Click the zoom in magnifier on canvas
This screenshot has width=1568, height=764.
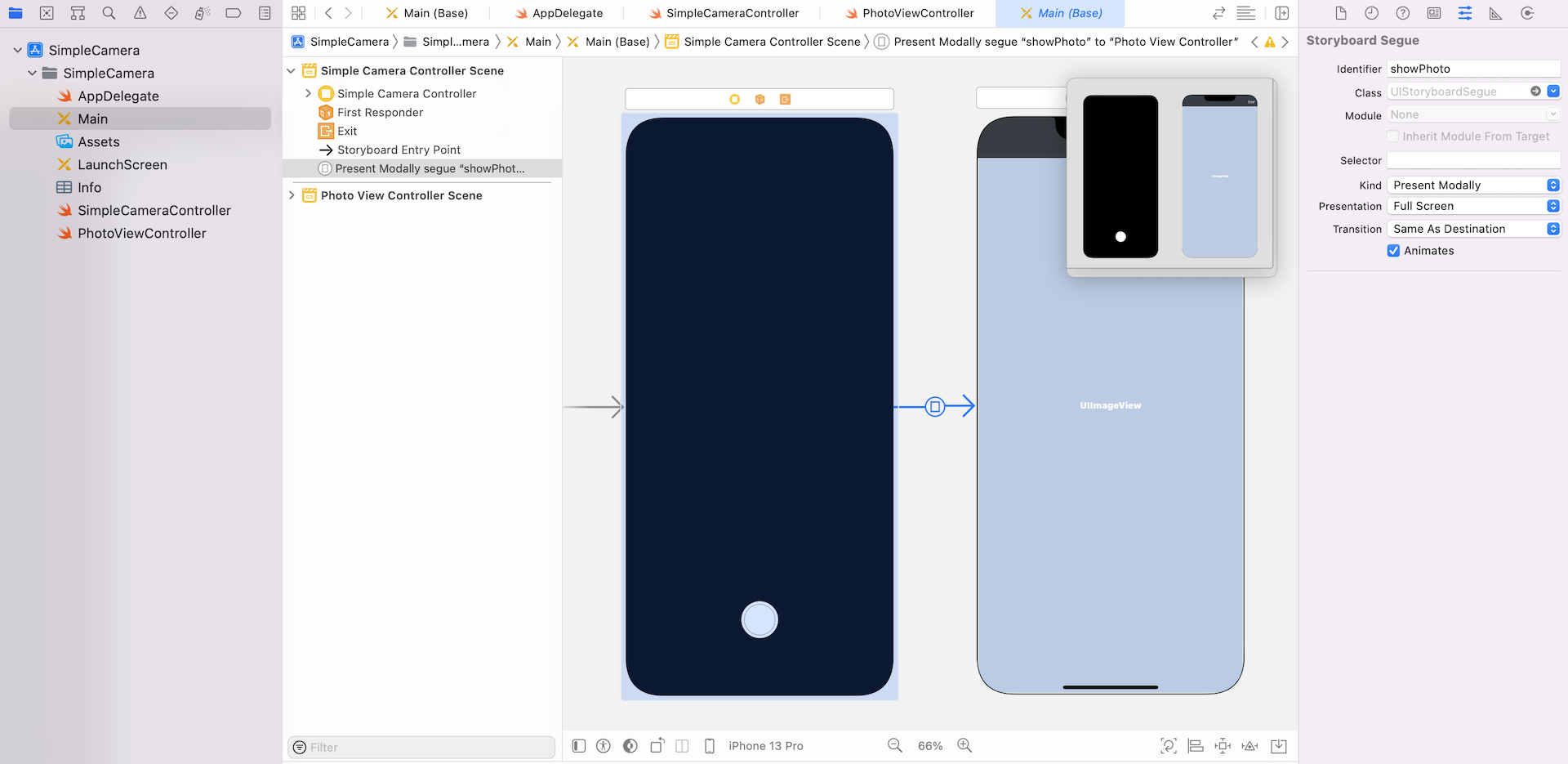pos(964,745)
